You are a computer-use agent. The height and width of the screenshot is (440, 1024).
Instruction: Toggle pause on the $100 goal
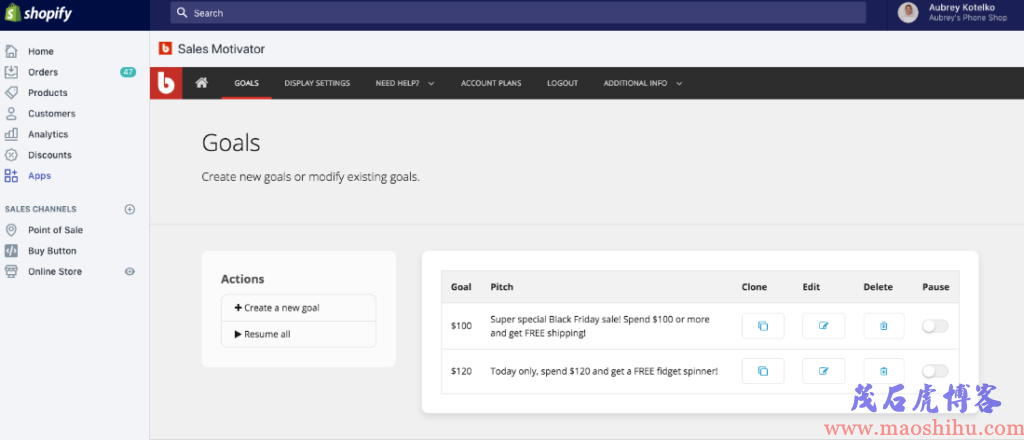click(935, 326)
